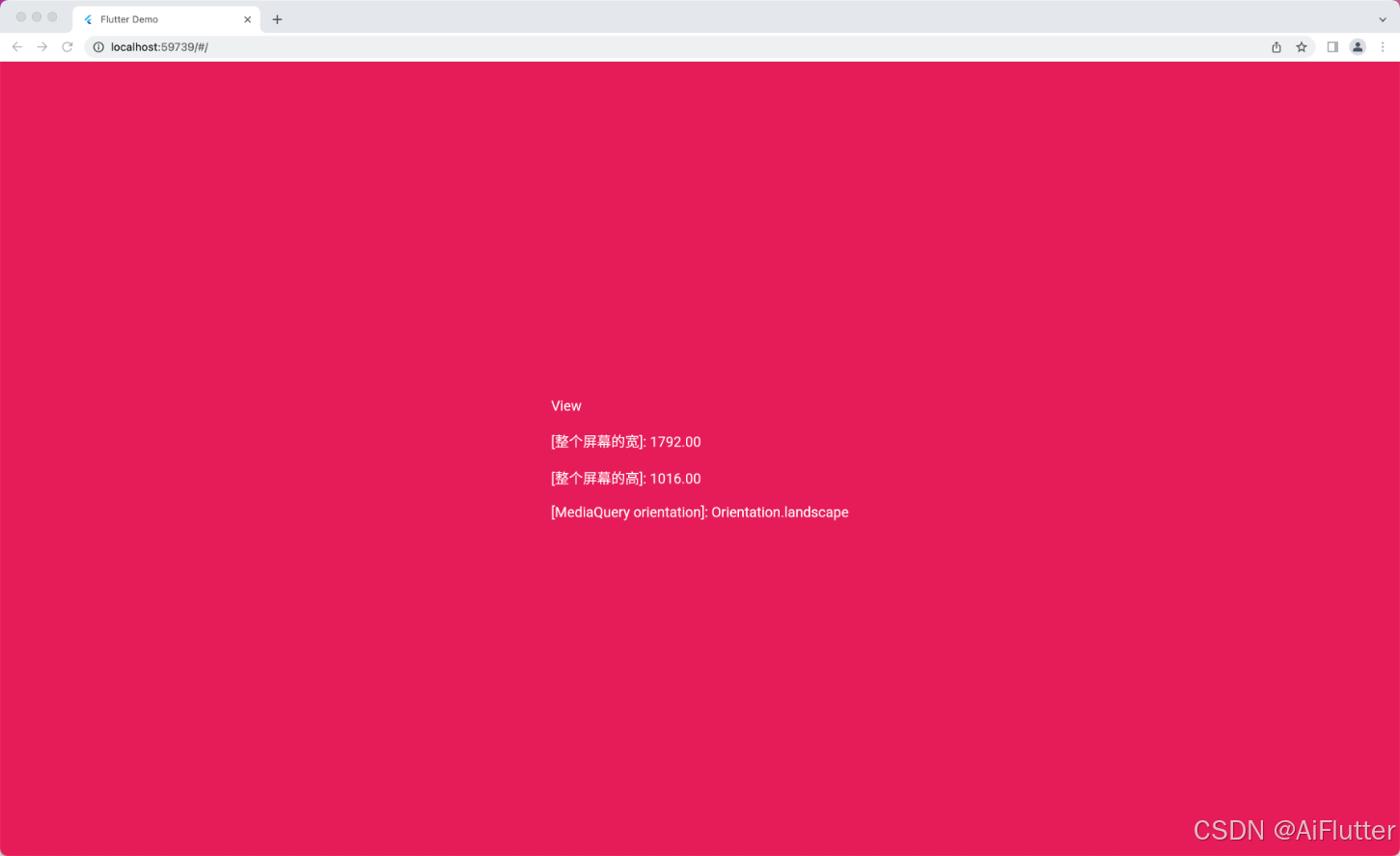Minimize window using yellow traffic light
The image size is (1400, 856).
click(x=37, y=17)
